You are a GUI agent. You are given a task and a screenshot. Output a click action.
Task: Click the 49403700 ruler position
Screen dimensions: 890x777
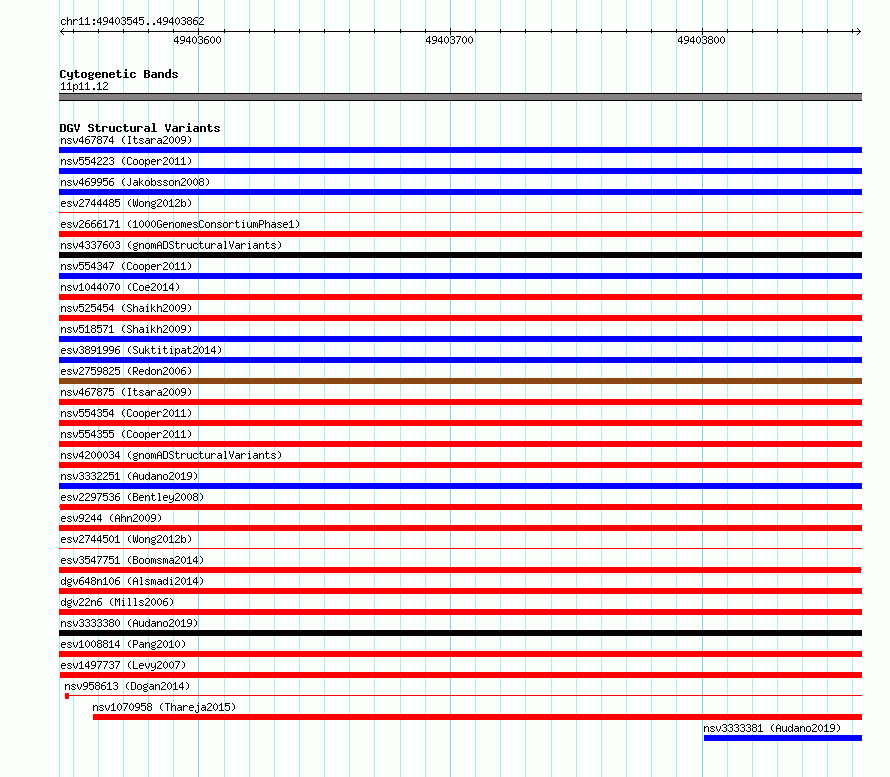[450, 40]
